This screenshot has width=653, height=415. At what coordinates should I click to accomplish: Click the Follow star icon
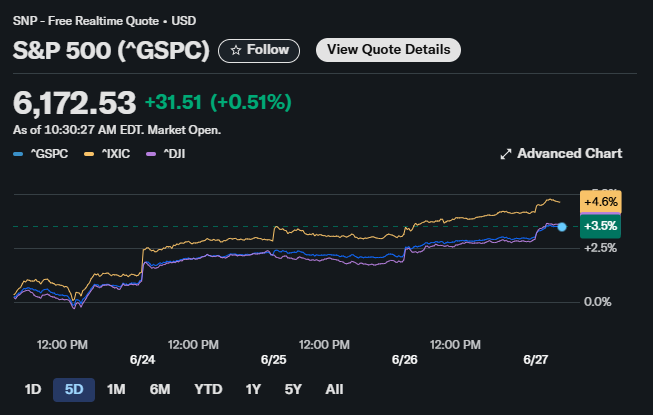point(236,50)
